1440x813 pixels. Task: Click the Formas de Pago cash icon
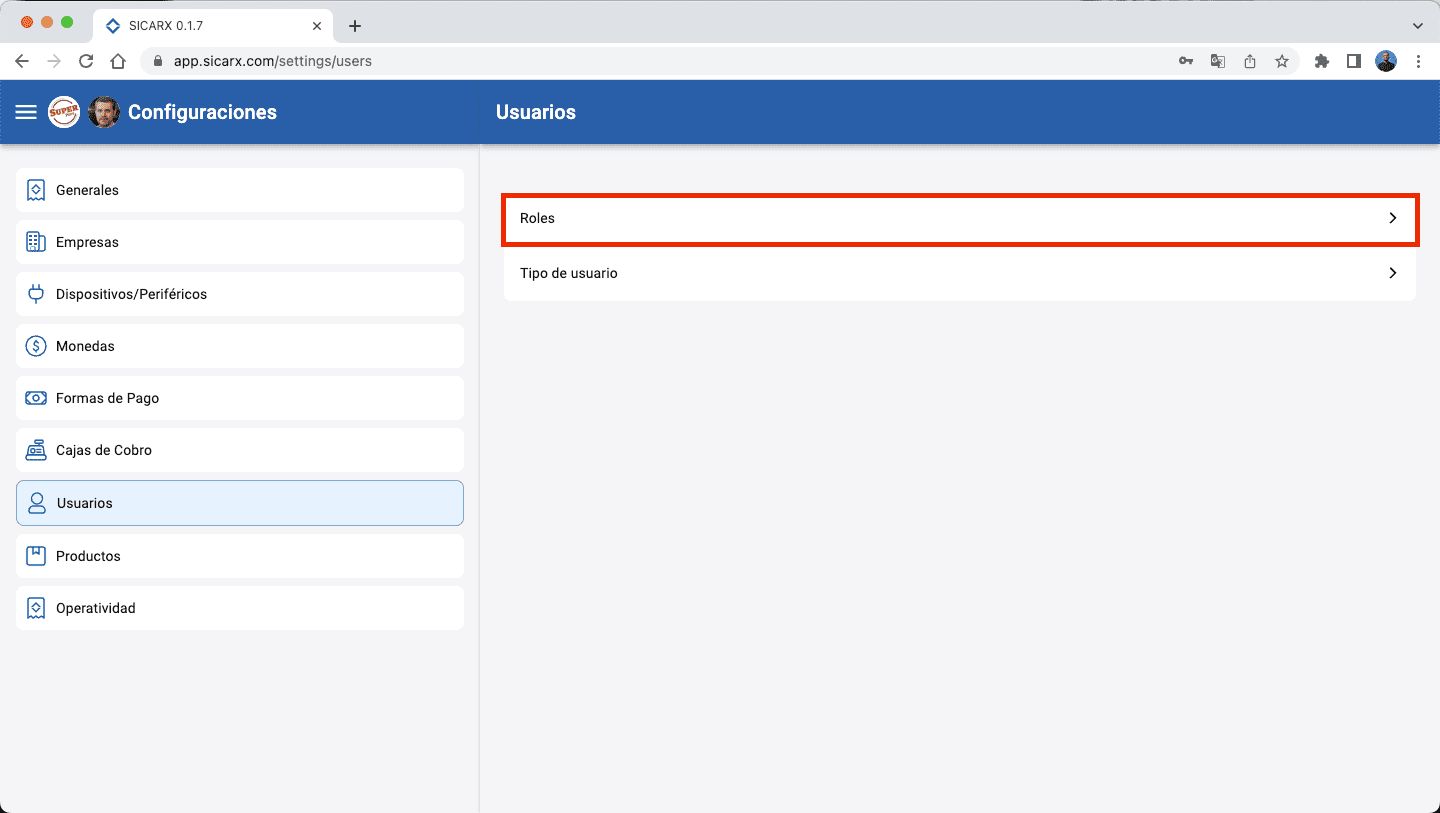(x=36, y=398)
